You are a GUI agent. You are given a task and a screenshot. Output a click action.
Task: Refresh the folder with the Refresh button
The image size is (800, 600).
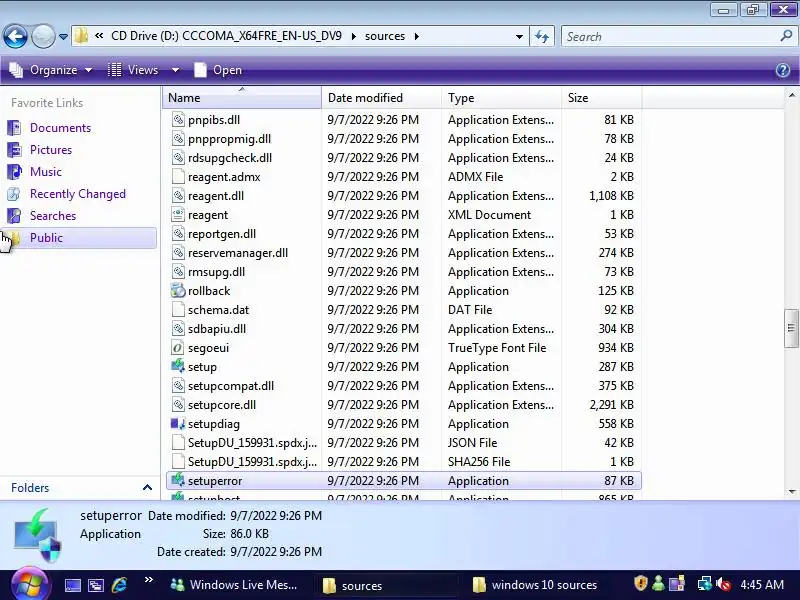click(542, 37)
